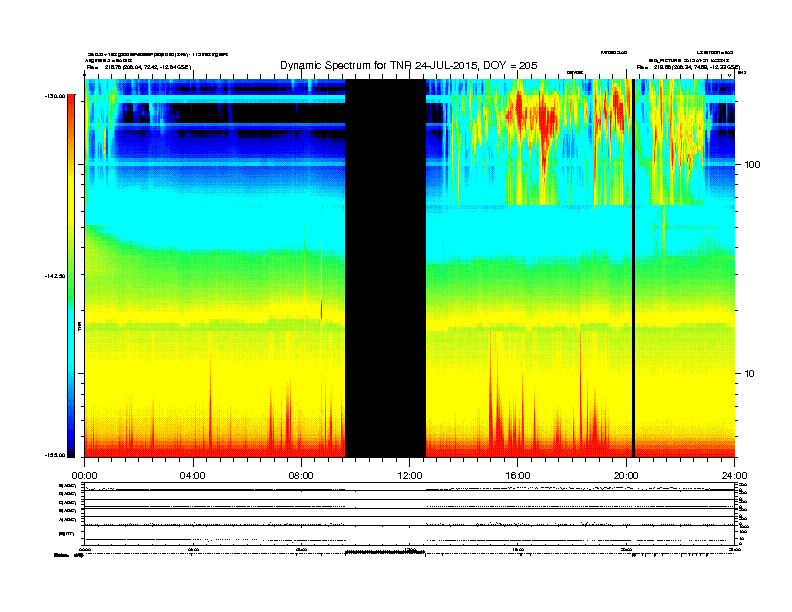Select the 24:00 time axis label

coord(734,476)
